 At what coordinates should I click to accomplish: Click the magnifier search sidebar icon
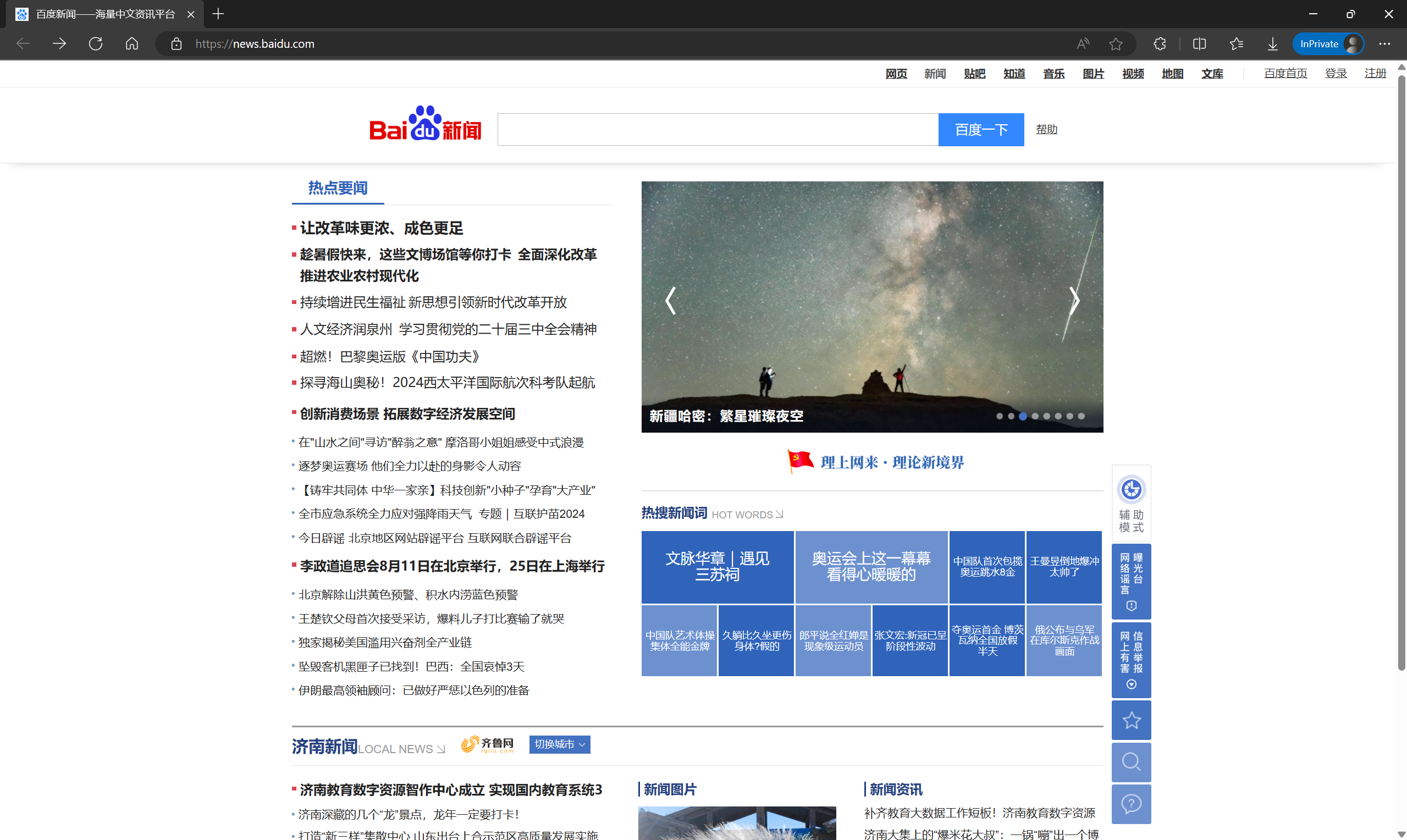coord(1132,762)
